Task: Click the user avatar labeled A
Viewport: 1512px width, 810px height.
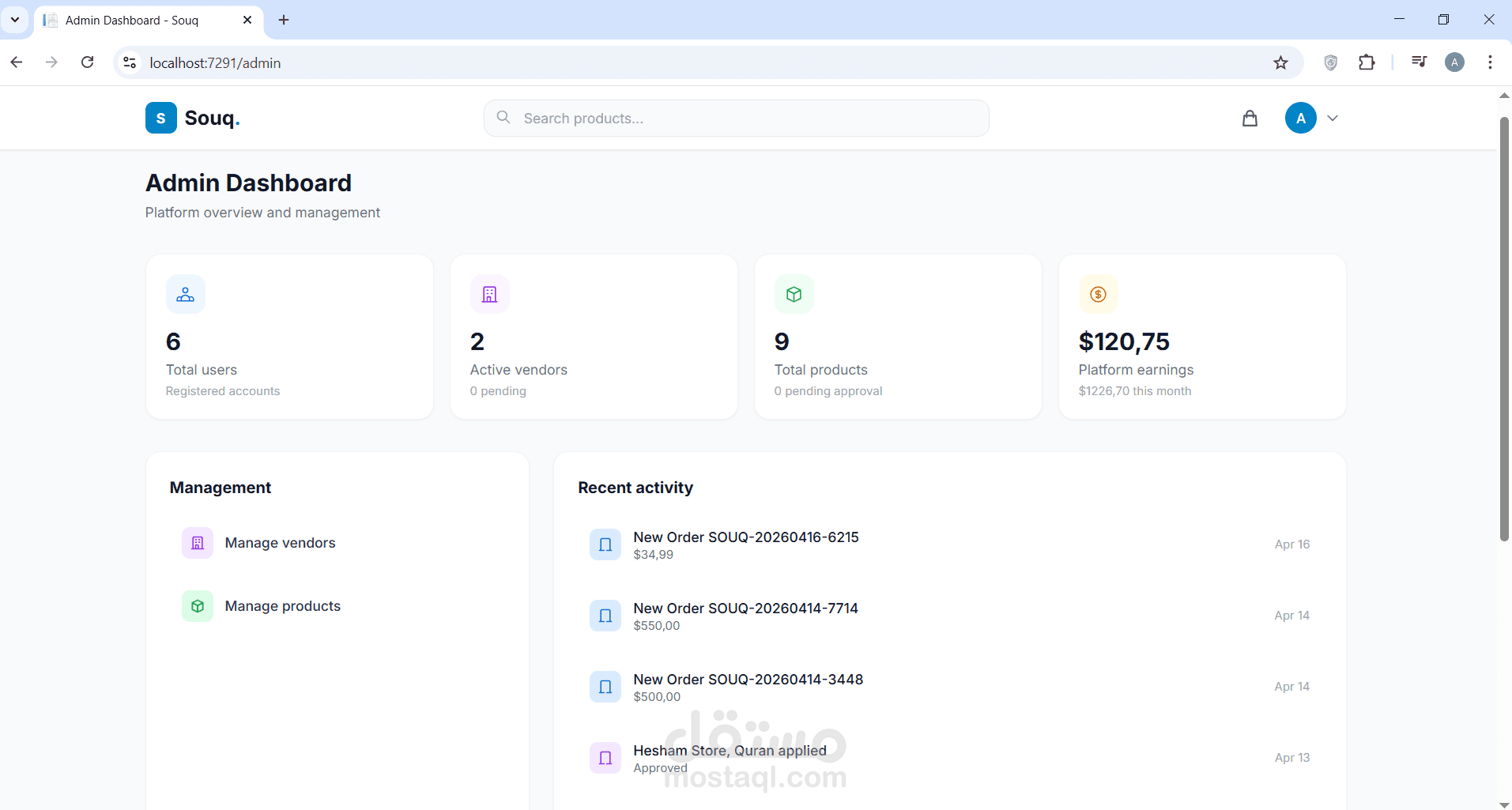Action: 1300,118
